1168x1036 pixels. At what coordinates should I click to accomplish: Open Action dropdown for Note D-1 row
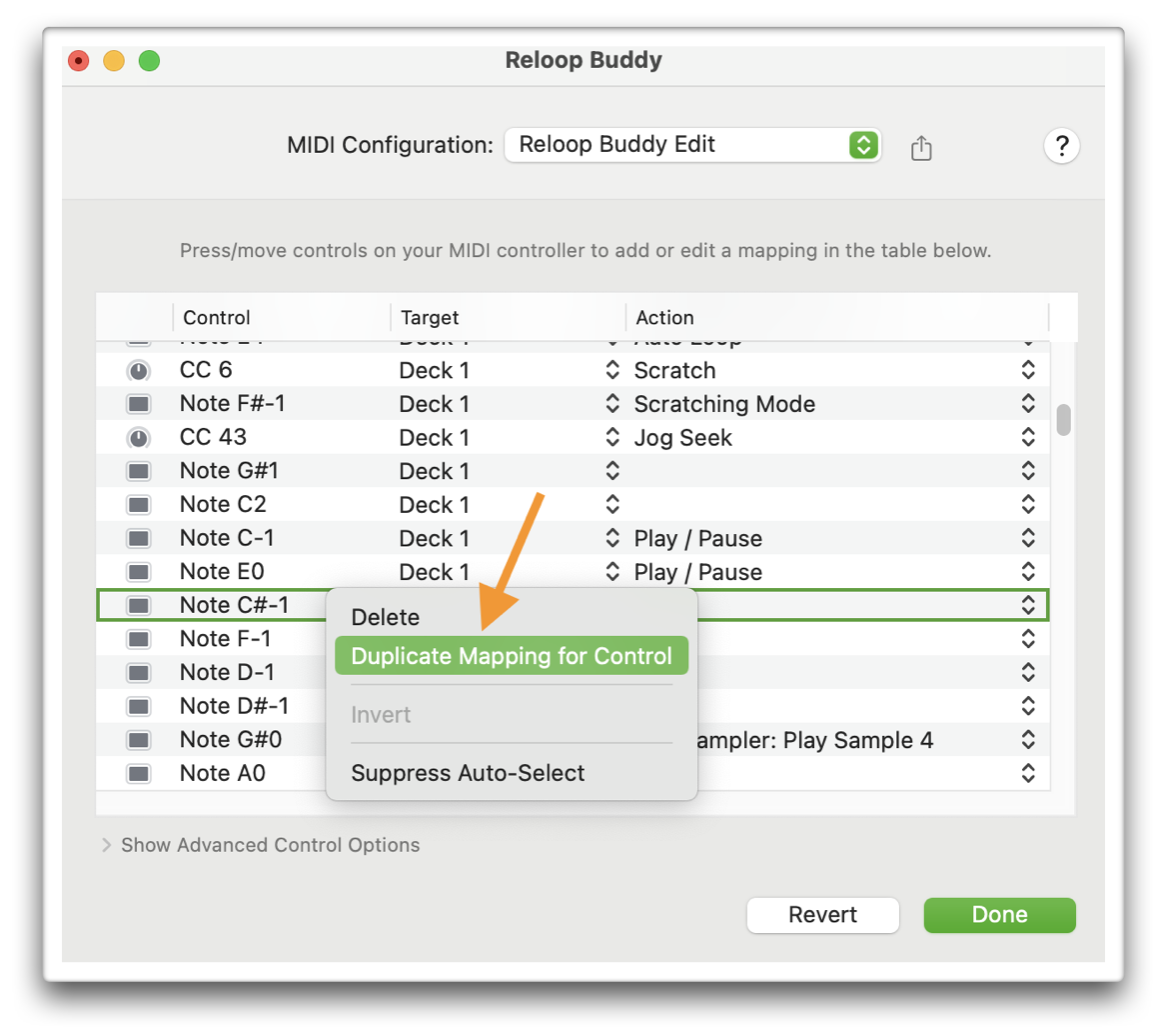click(1028, 673)
